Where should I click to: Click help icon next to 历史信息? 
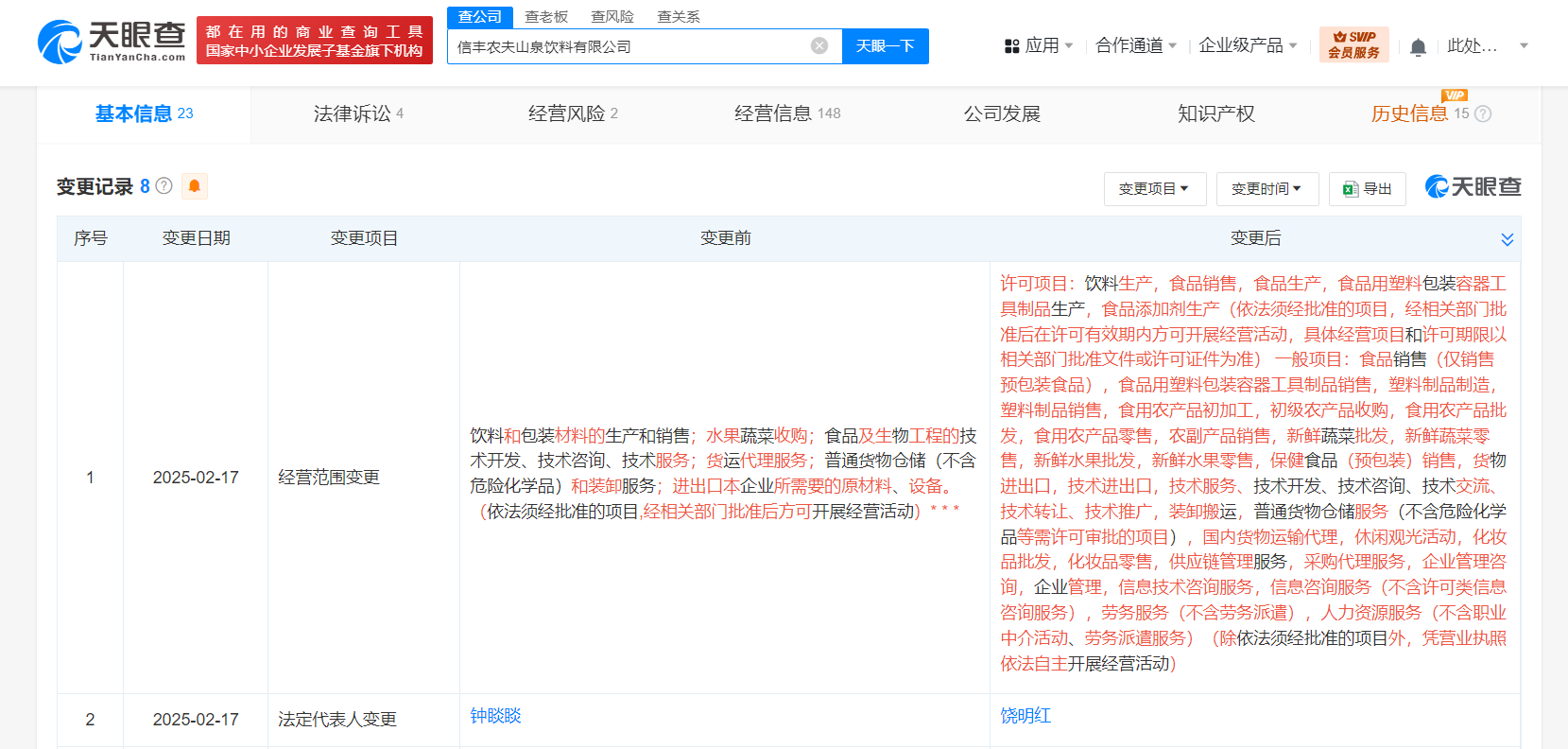pos(1483,114)
